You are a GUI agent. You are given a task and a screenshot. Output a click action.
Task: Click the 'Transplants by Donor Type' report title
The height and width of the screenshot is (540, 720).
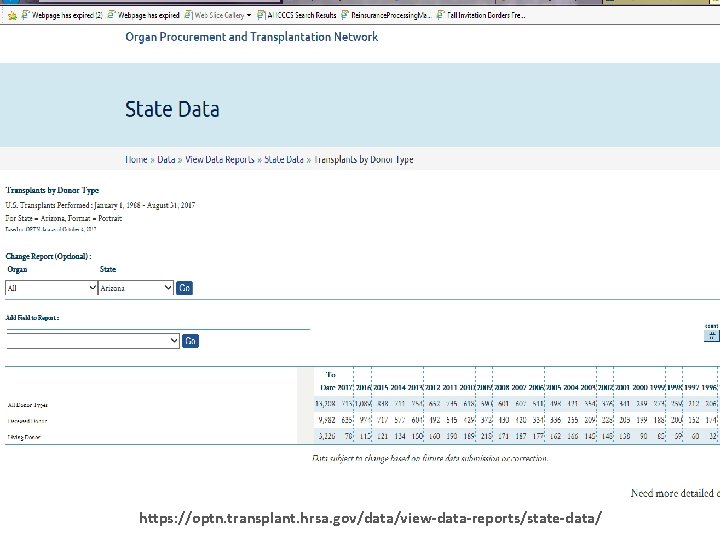coord(52,190)
